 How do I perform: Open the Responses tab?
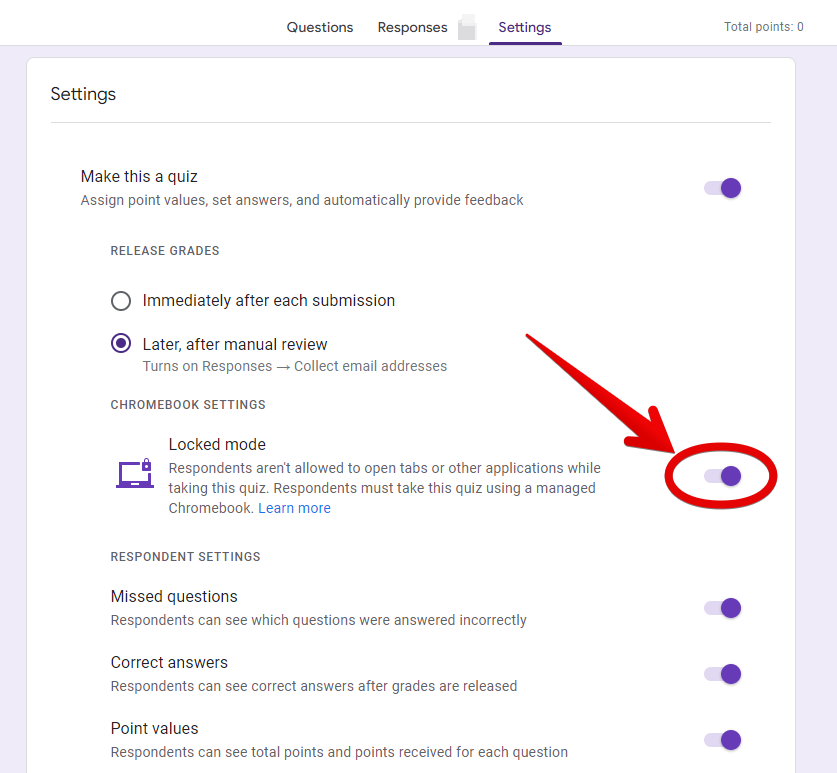coord(412,27)
